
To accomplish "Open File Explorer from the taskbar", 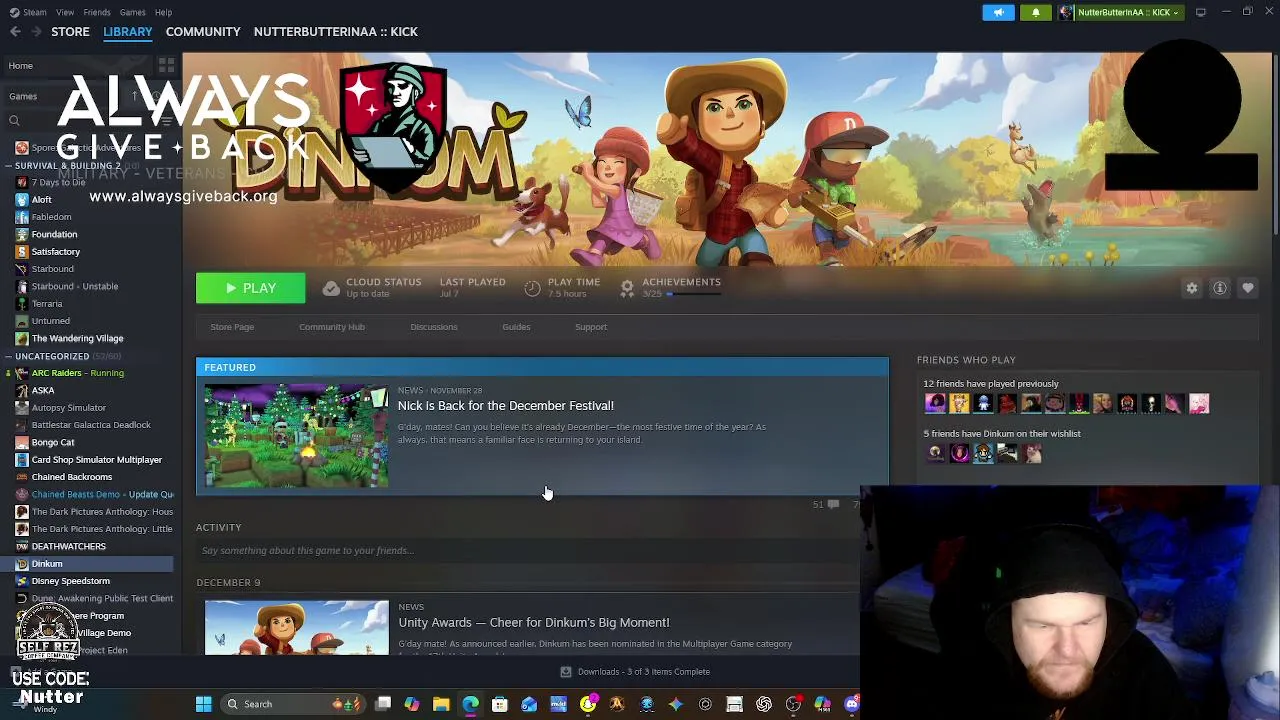I will tap(441, 704).
